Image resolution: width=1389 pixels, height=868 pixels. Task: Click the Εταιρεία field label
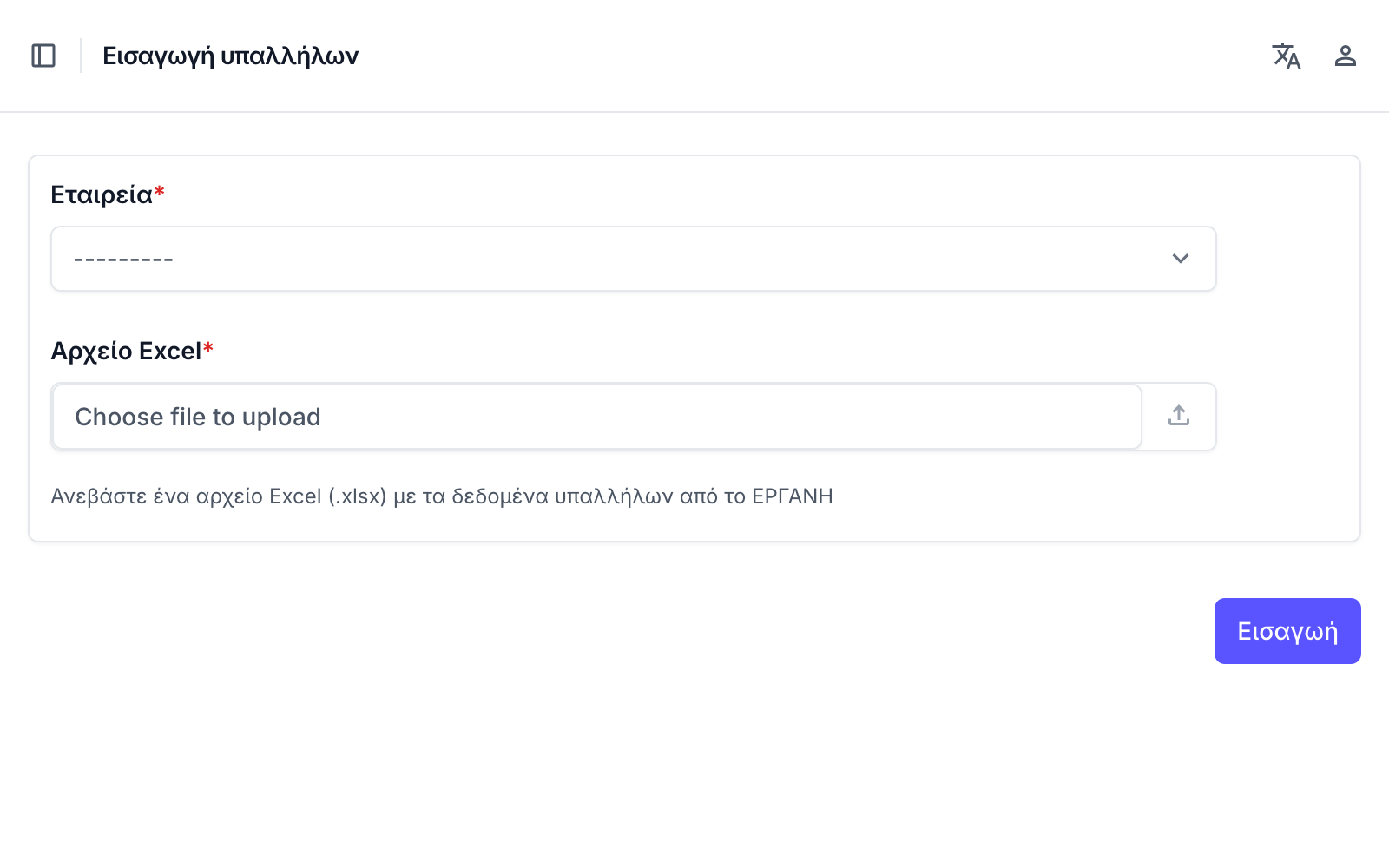[102, 194]
